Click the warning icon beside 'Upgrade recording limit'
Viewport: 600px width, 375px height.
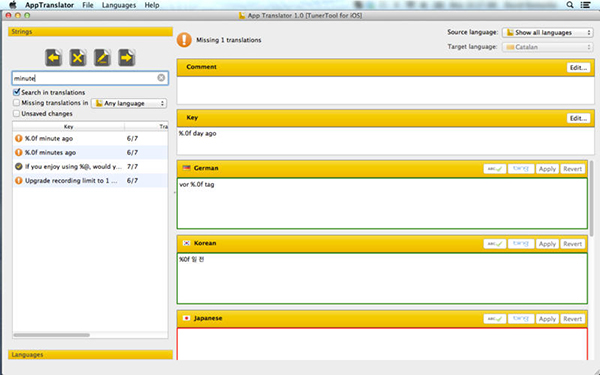(x=18, y=180)
